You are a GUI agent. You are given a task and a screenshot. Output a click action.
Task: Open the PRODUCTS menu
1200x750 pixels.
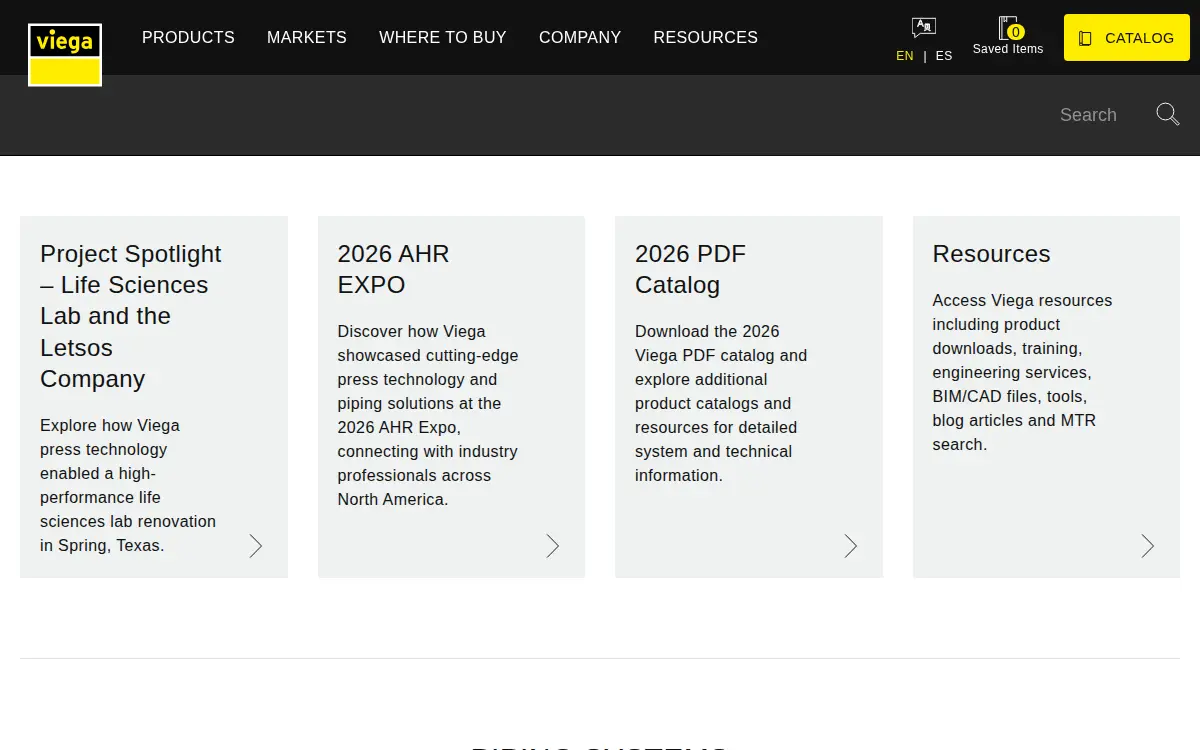click(x=188, y=37)
